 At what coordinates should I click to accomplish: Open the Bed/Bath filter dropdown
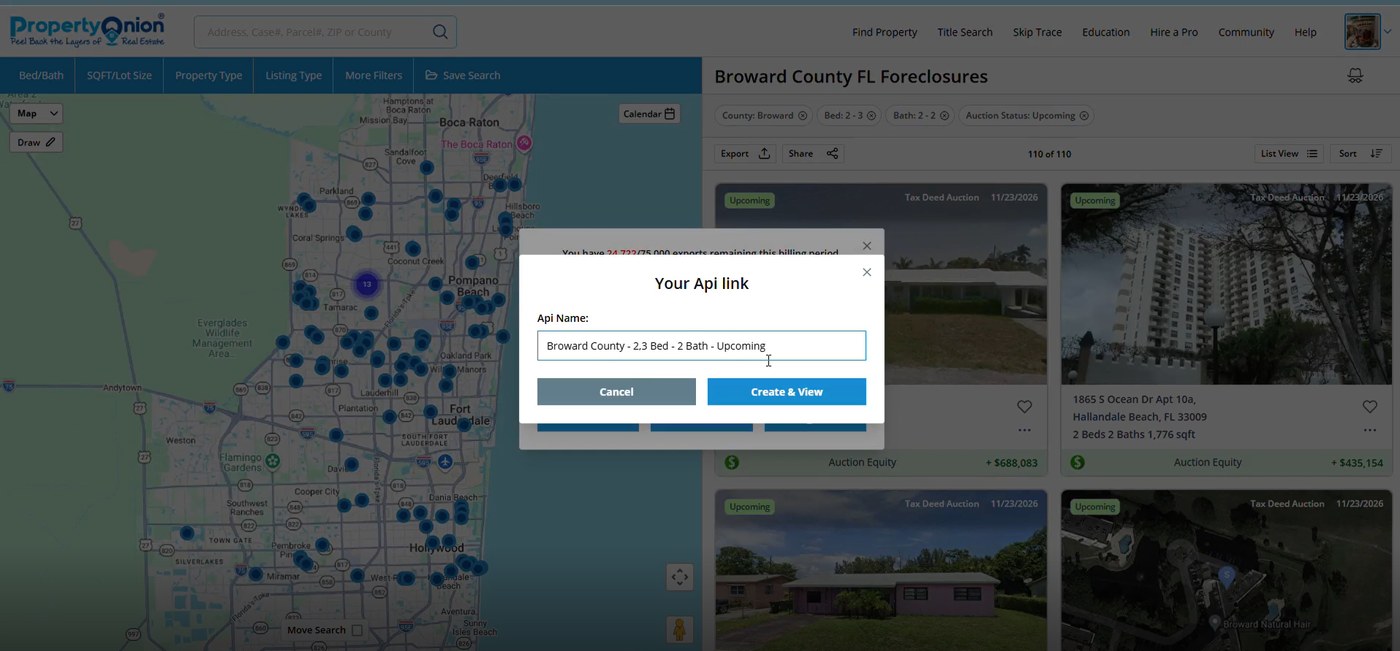41,75
